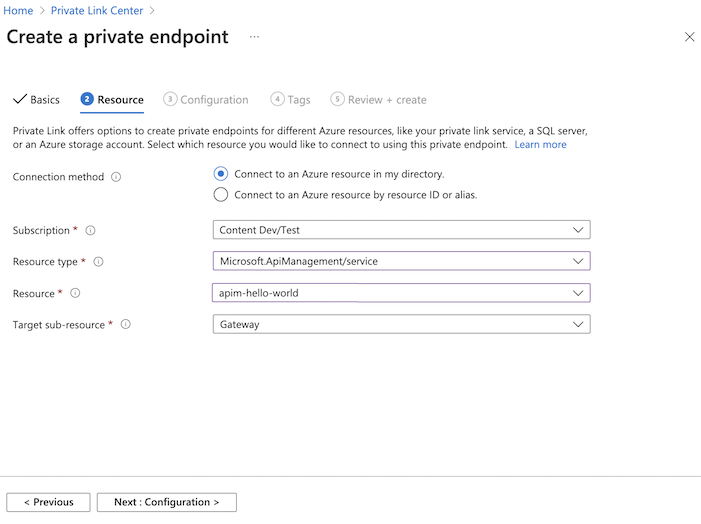Click info icon beside Target sub-resource

[126, 325]
